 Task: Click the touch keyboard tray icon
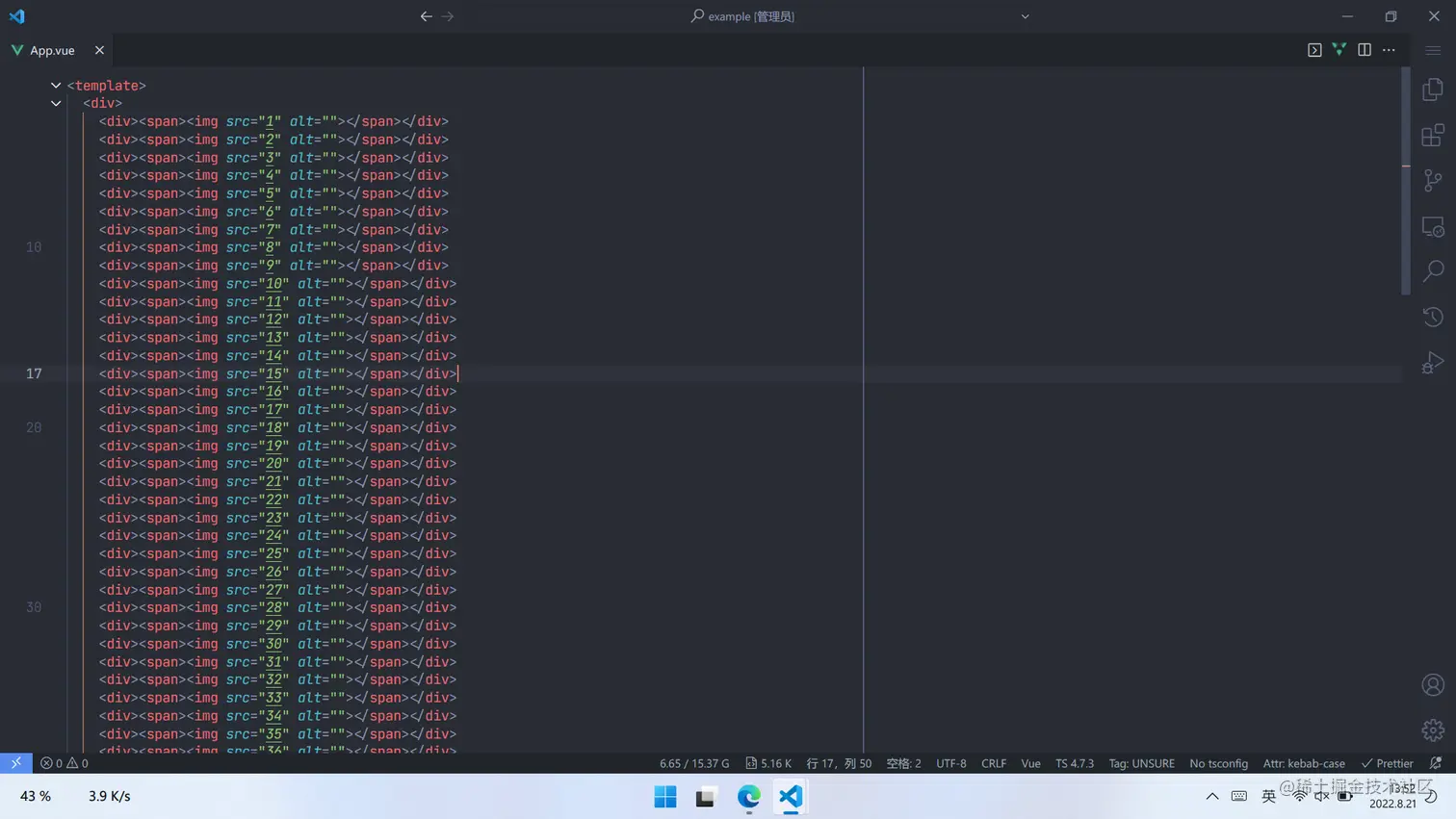click(1239, 796)
